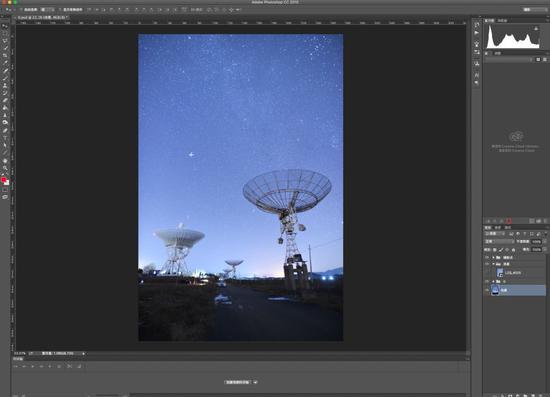Select the Hand tool
Viewport: 550px width, 397px height.
pos(5,161)
